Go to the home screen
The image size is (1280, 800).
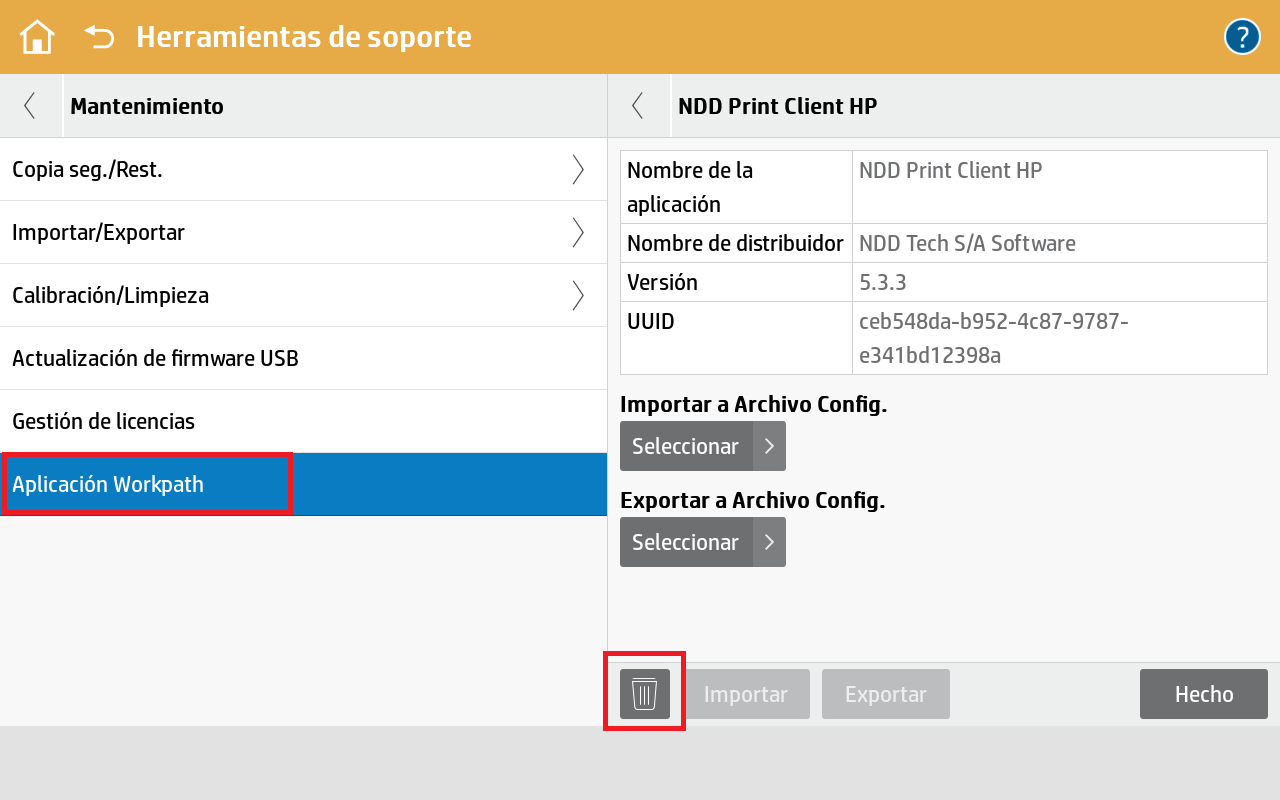[37, 37]
